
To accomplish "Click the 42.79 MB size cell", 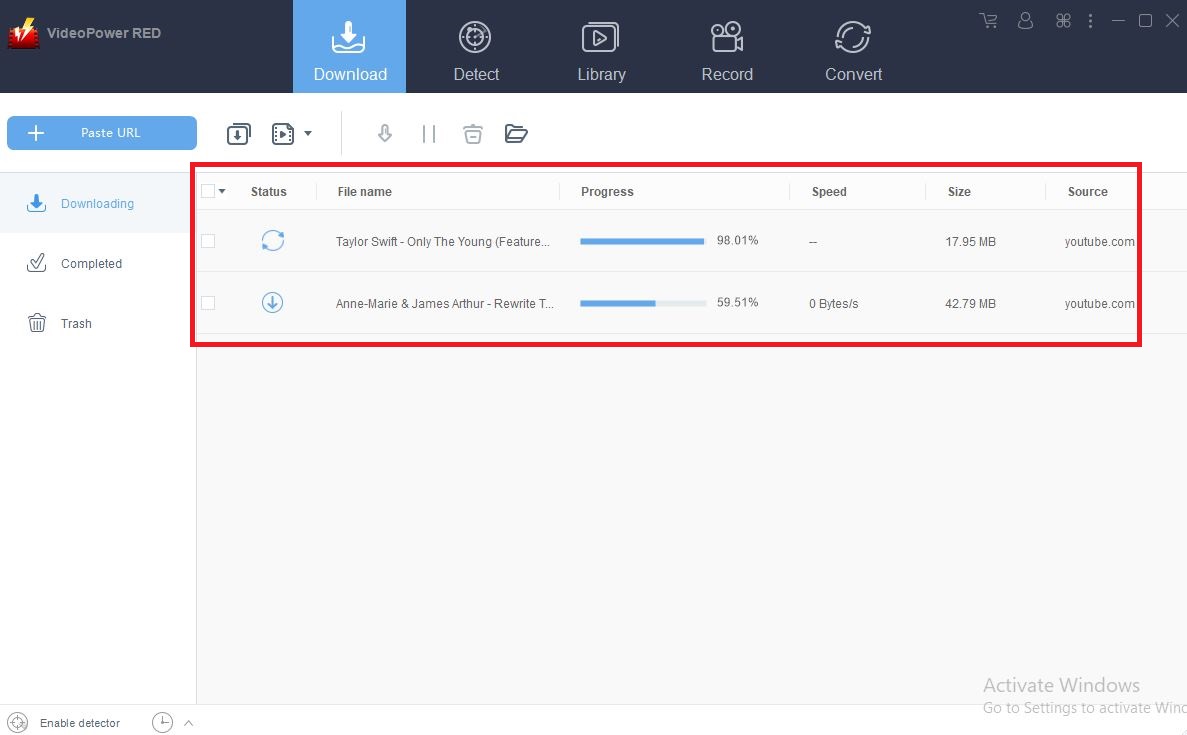I will coord(970,304).
